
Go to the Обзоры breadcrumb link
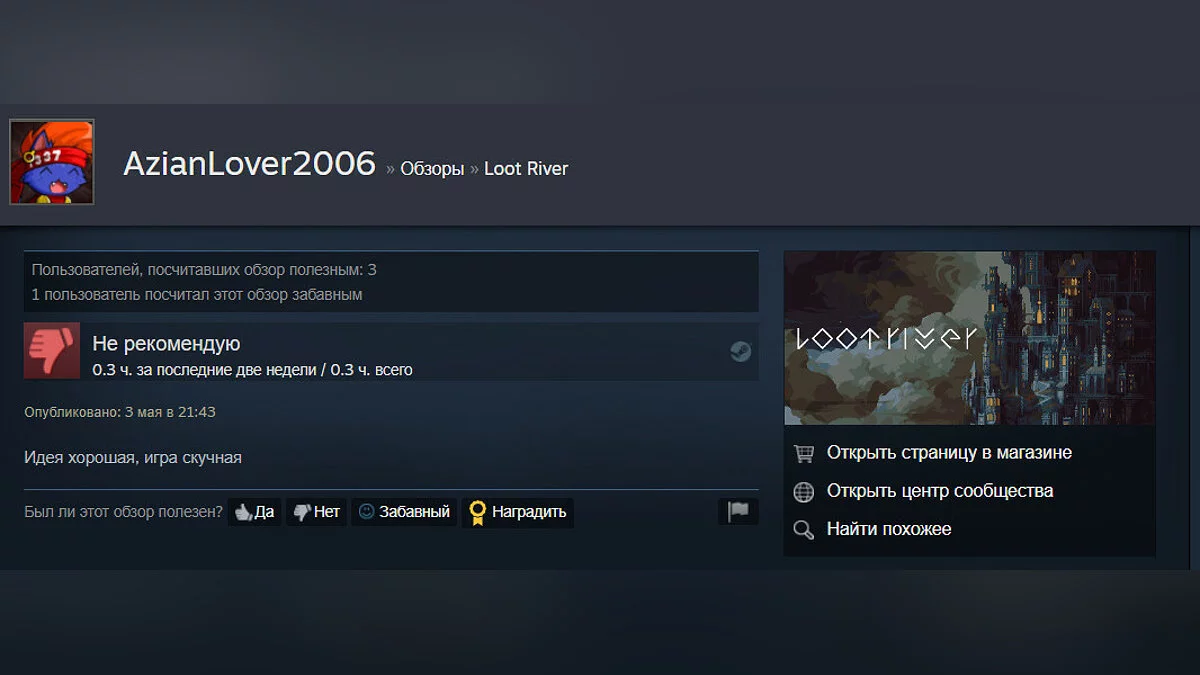point(432,169)
